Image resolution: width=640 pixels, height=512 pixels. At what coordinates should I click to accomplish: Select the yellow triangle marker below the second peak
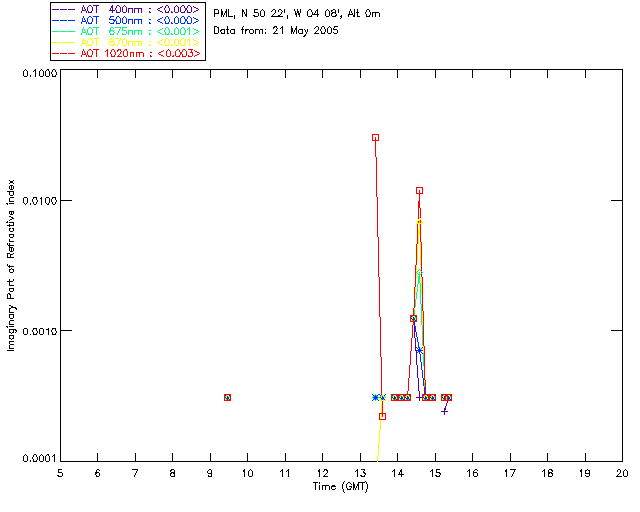click(x=419, y=222)
